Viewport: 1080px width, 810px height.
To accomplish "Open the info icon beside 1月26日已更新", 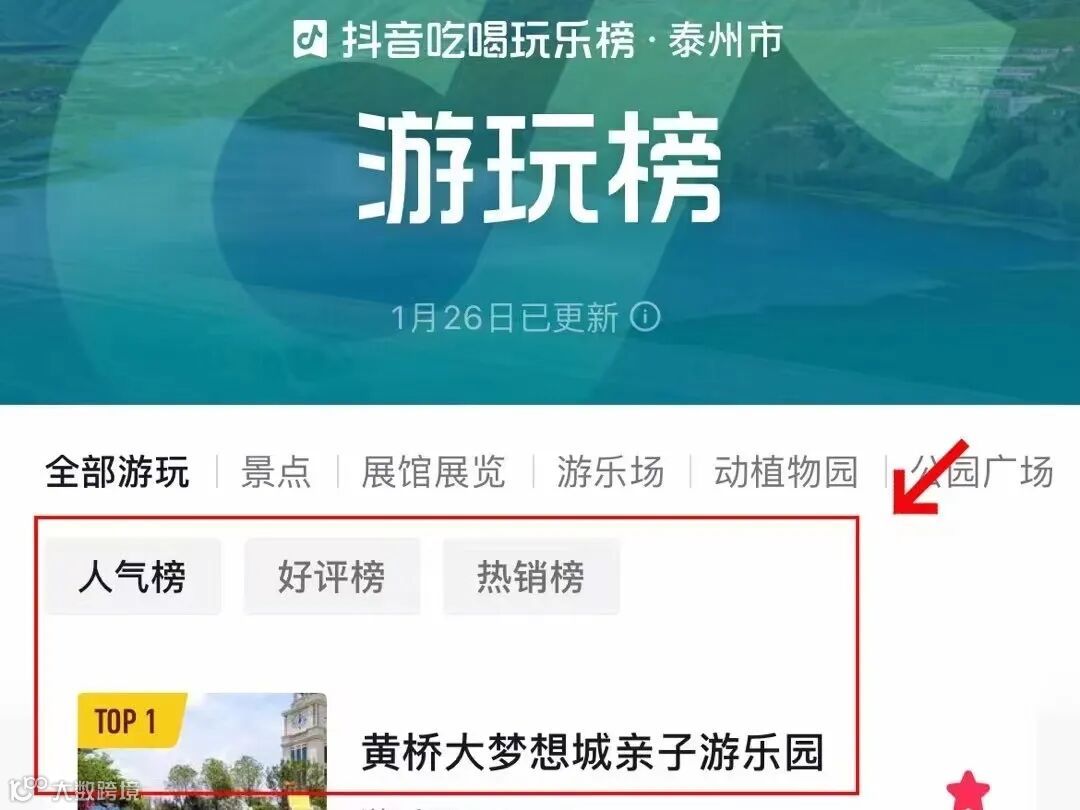I will 645,318.
